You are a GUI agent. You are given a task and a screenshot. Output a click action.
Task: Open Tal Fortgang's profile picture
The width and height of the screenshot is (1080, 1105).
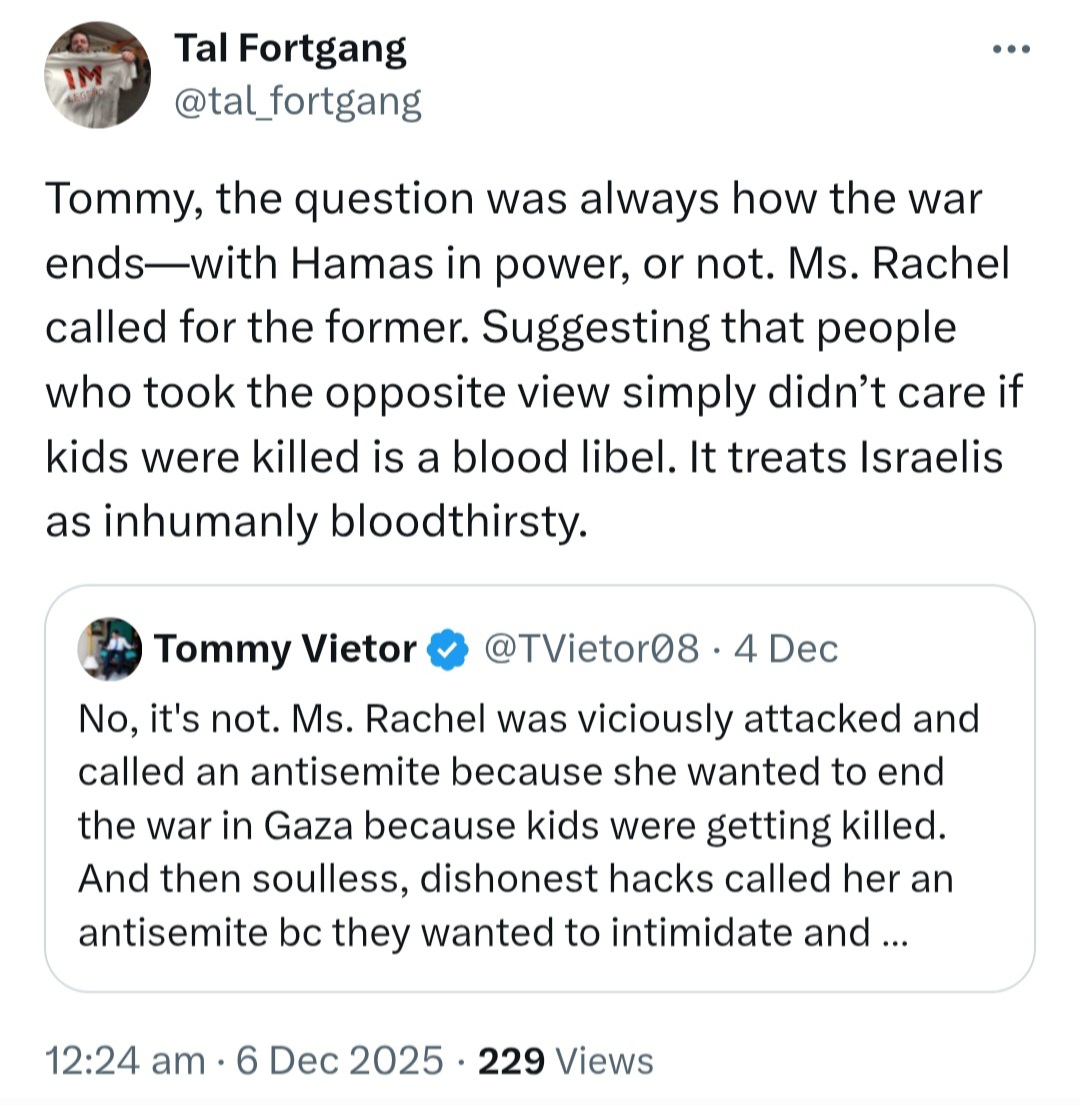point(97,75)
